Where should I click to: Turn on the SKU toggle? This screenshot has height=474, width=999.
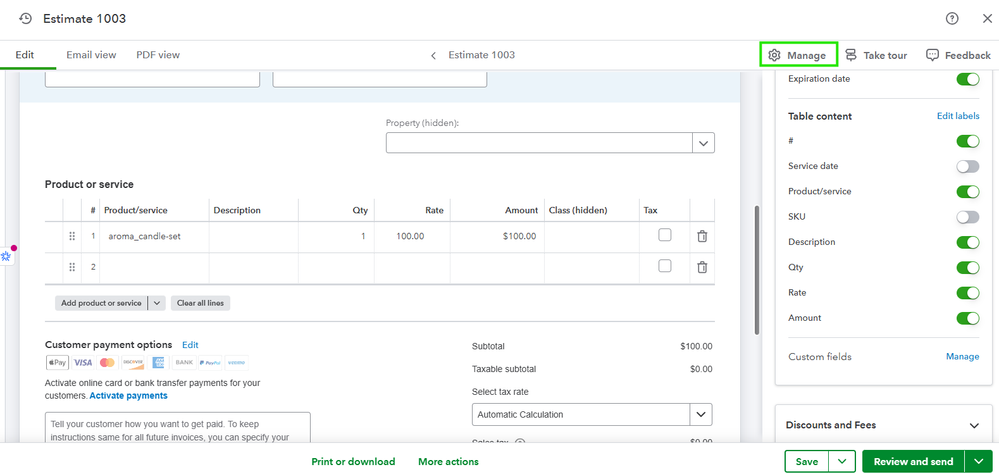point(967,217)
